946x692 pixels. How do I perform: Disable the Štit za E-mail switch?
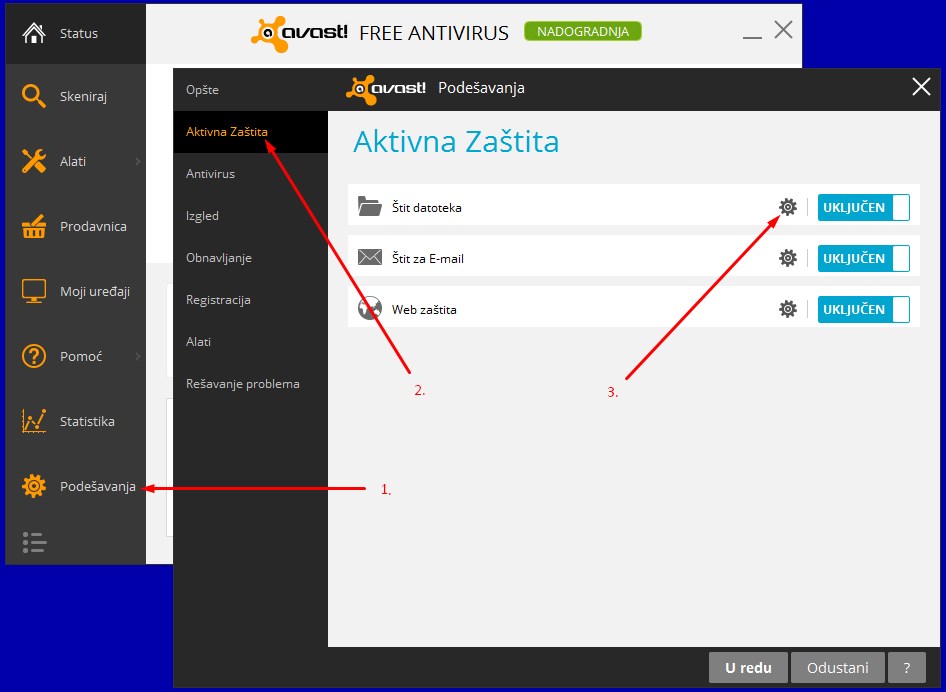(863, 258)
